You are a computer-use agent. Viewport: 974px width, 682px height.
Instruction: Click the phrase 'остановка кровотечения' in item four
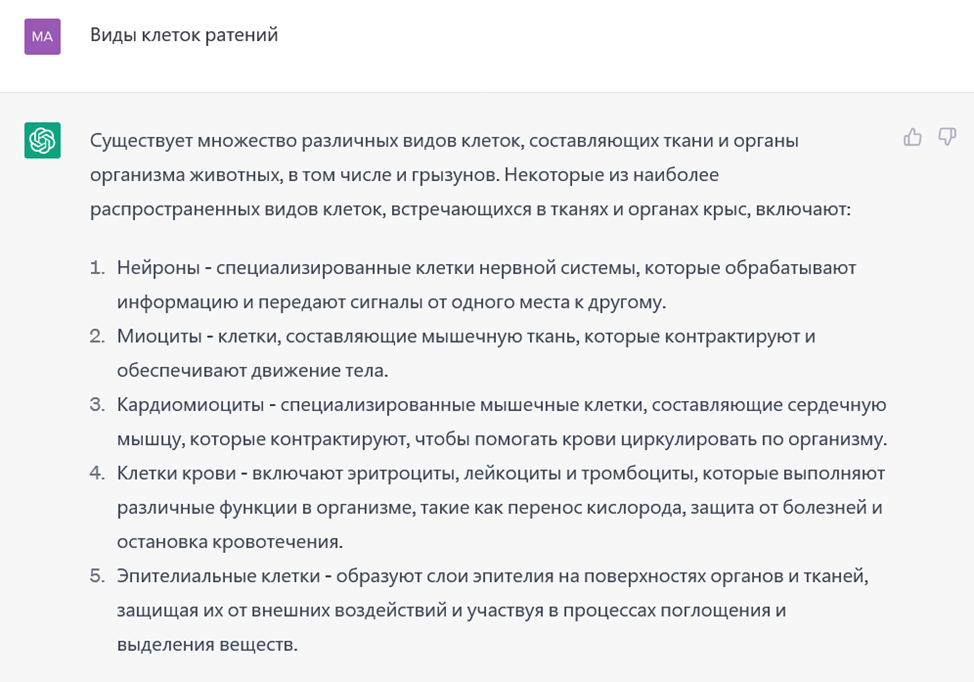point(228,542)
